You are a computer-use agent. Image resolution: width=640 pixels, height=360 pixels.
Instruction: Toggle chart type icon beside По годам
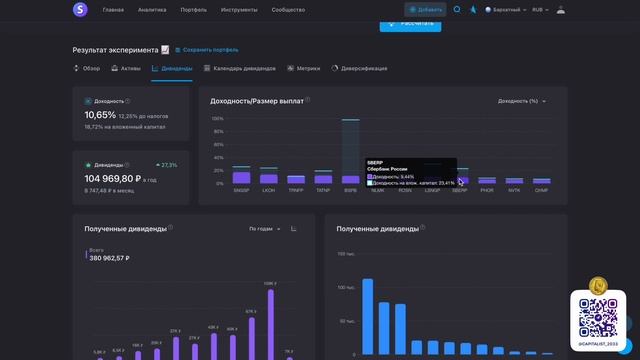point(293,229)
